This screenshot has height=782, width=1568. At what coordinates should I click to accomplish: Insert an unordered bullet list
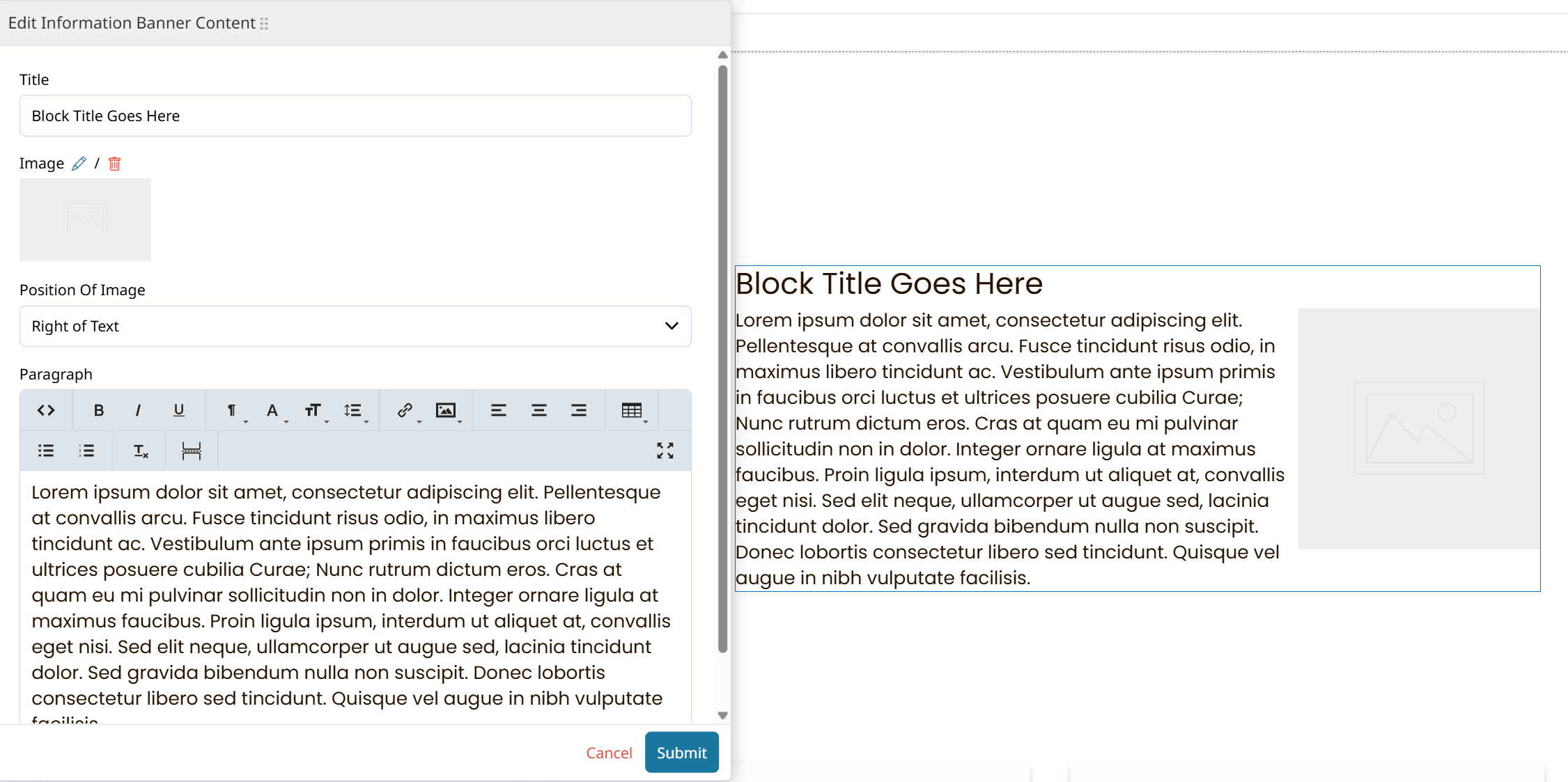[x=46, y=451]
